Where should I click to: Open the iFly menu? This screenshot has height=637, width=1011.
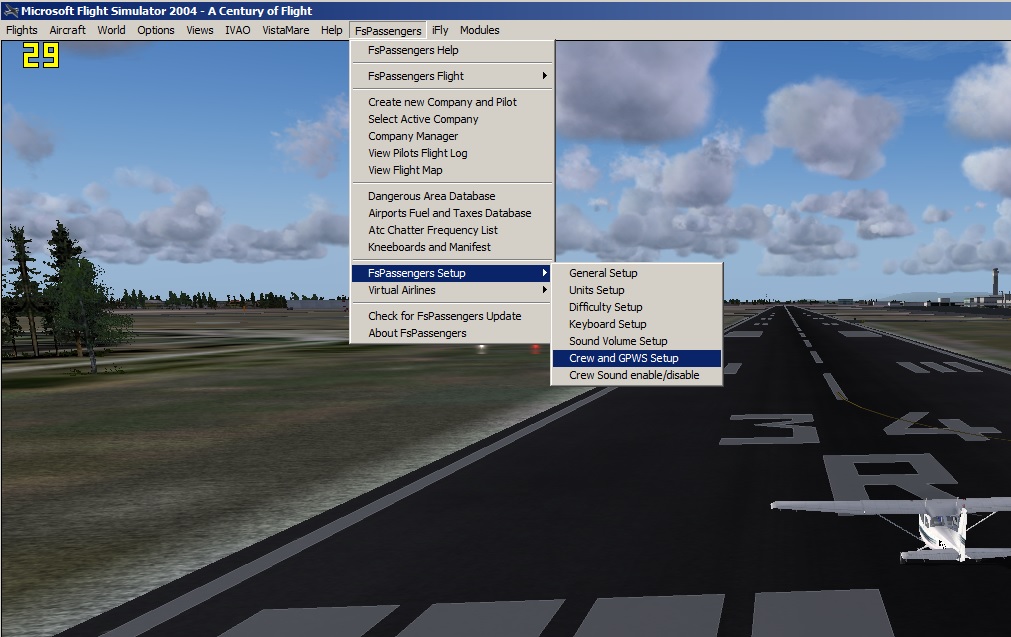coord(440,30)
